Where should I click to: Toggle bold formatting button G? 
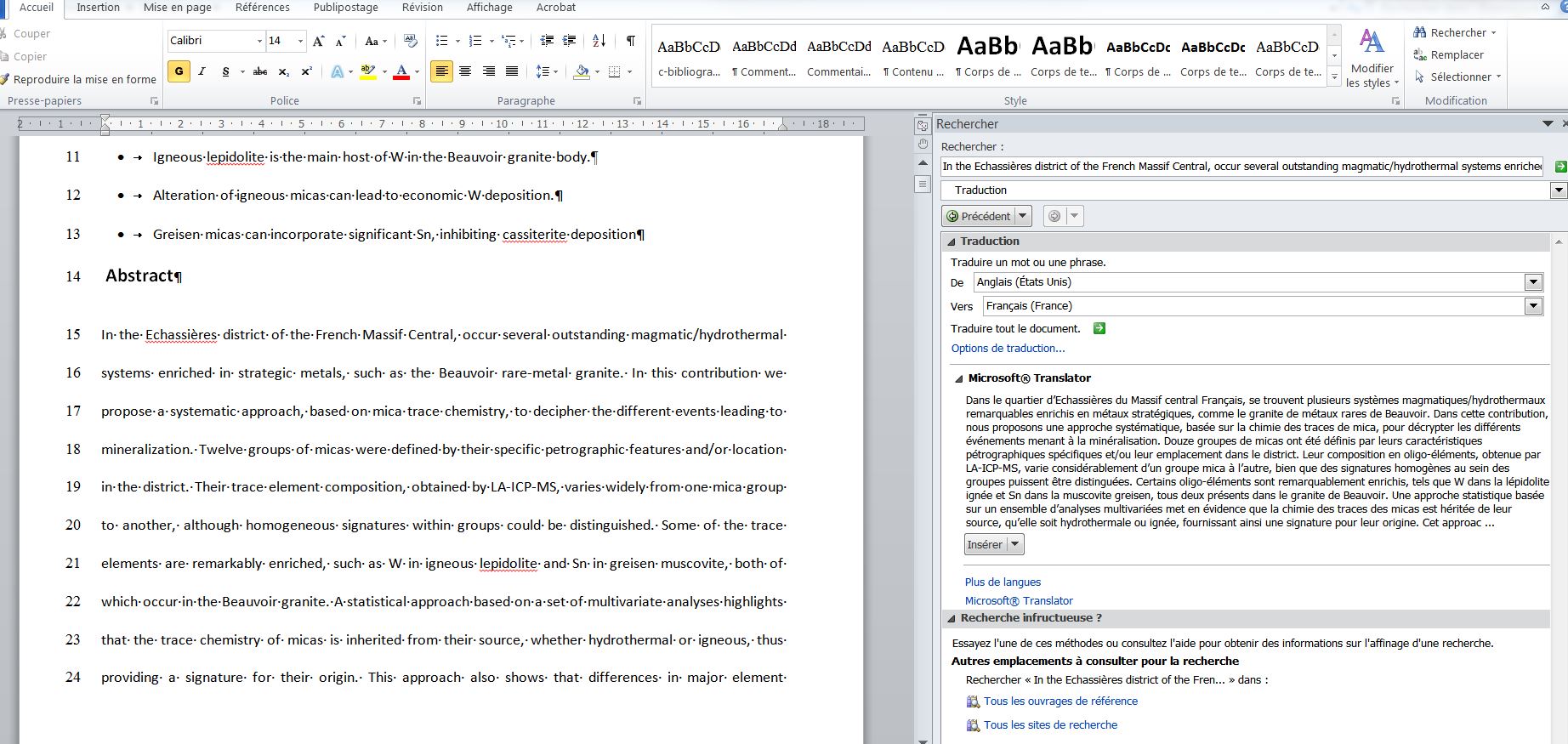click(x=179, y=71)
